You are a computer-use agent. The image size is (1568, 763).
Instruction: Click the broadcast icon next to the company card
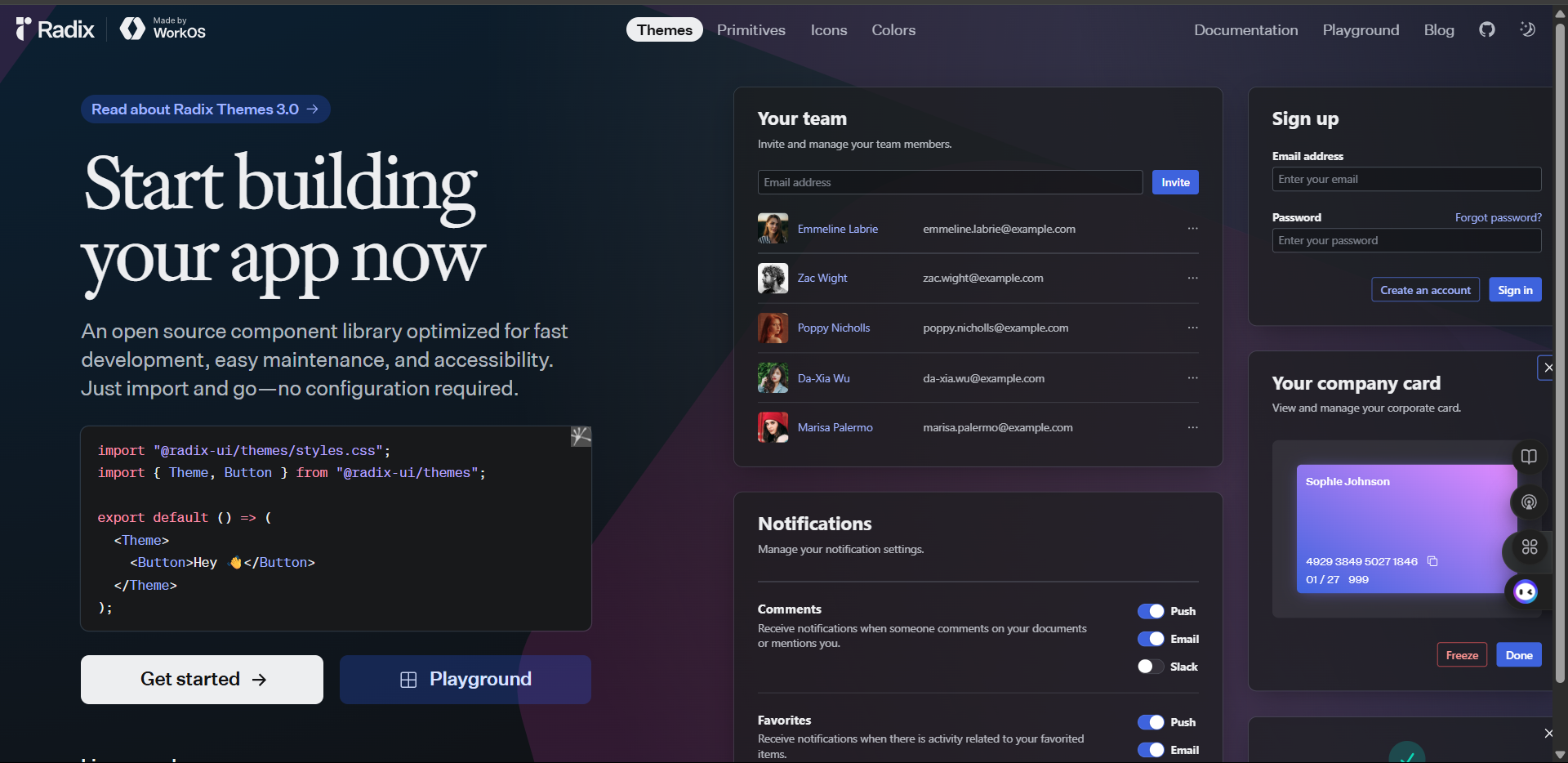(x=1529, y=502)
